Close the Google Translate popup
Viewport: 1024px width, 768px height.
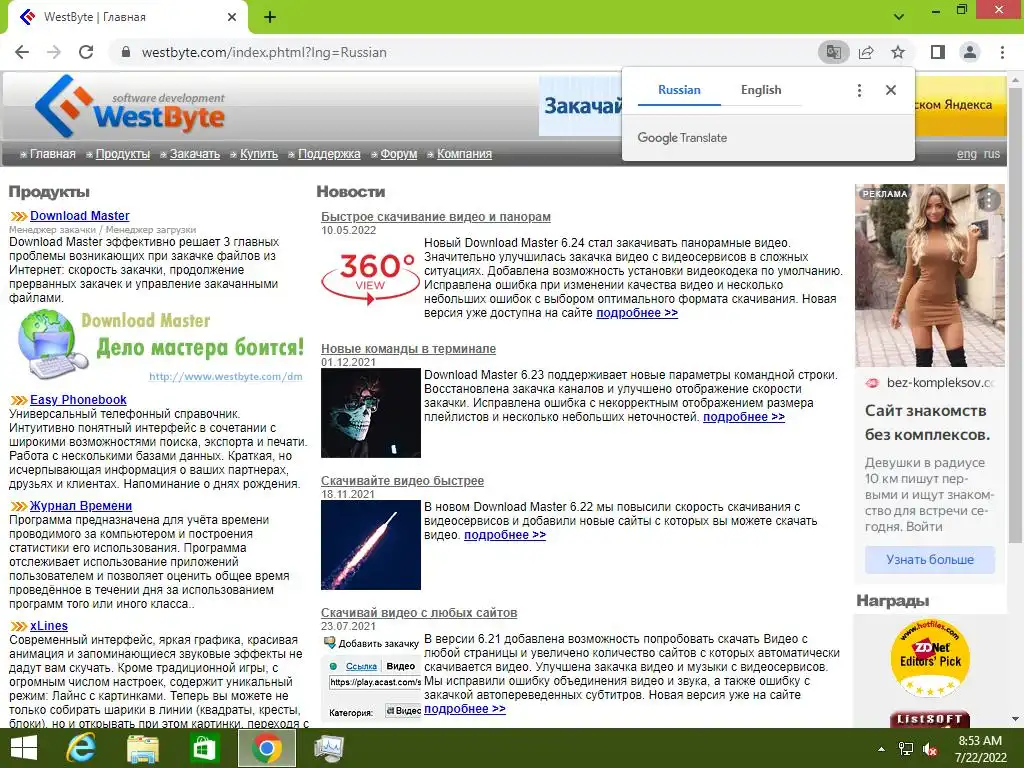[891, 90]
